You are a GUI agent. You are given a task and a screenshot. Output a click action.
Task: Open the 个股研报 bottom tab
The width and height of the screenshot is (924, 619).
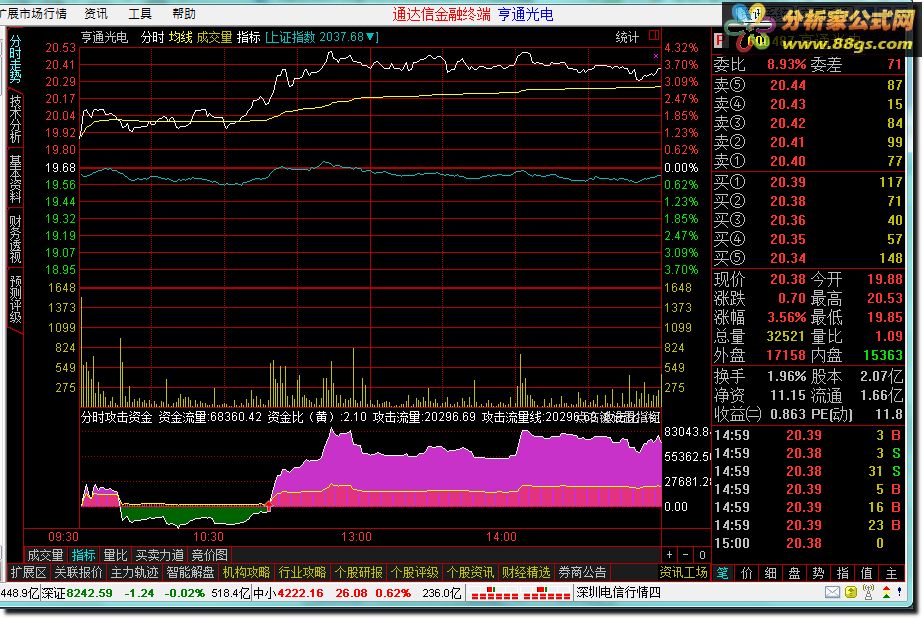(x=358, y=572)
